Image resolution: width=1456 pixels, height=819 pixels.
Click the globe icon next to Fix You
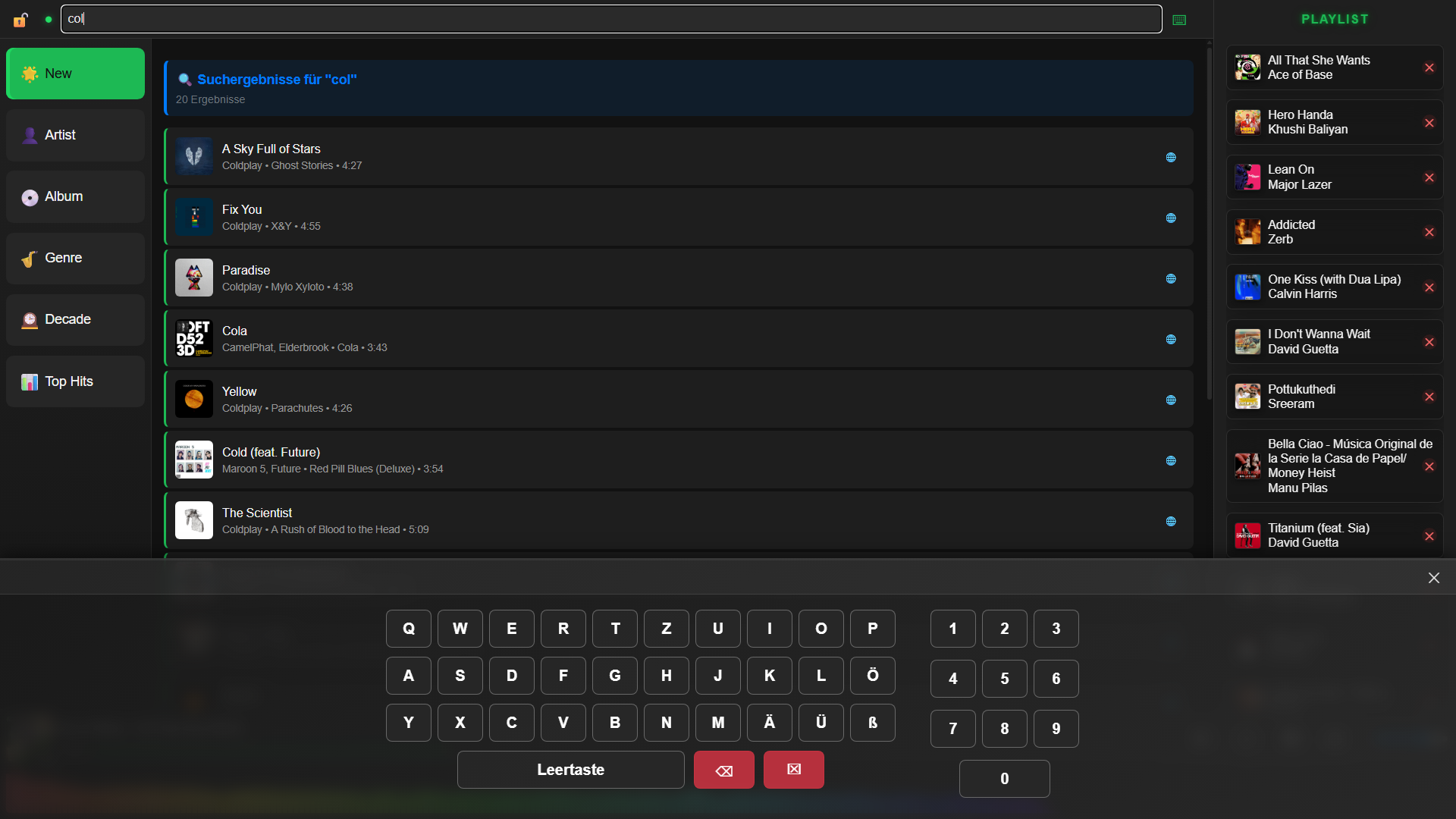(x=1171, y=218)
